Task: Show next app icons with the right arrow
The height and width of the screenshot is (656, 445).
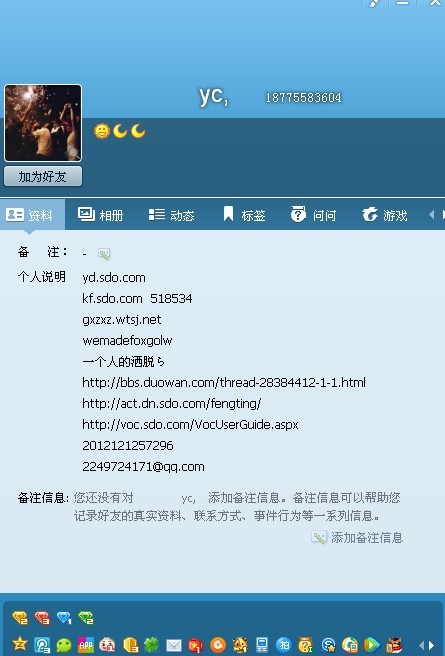Action: coord(432,646)
